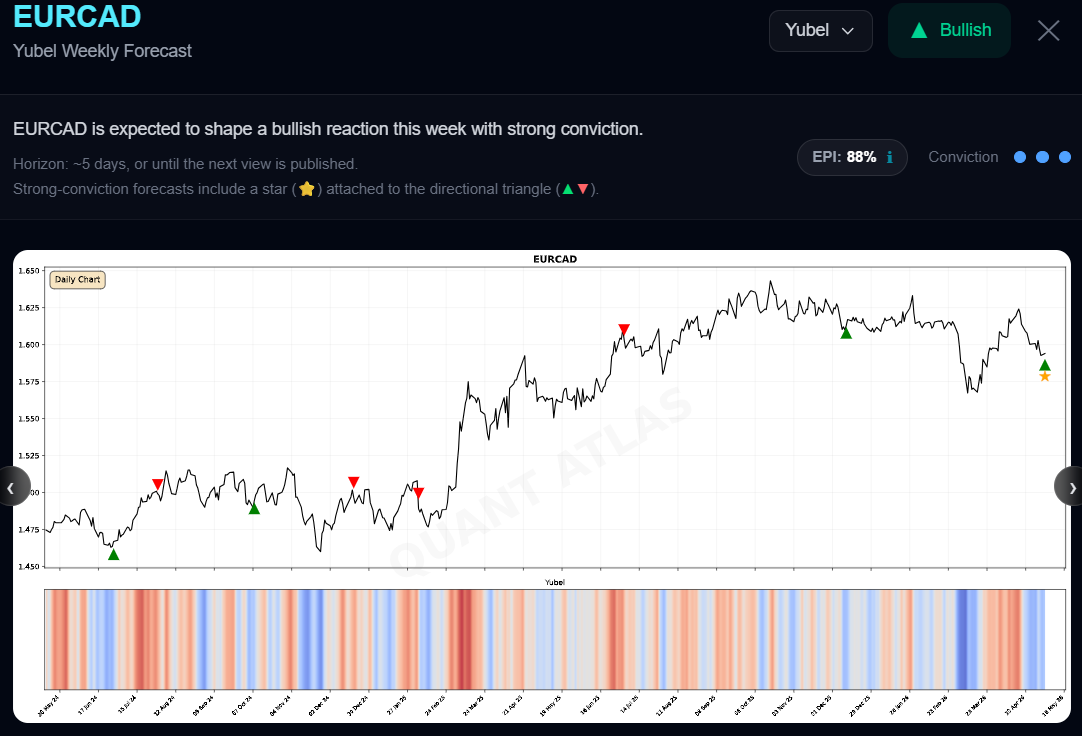This screenshot has width=1082, height=736.
Task: Click the latest green triangle above star
Action: (1045, 366)
